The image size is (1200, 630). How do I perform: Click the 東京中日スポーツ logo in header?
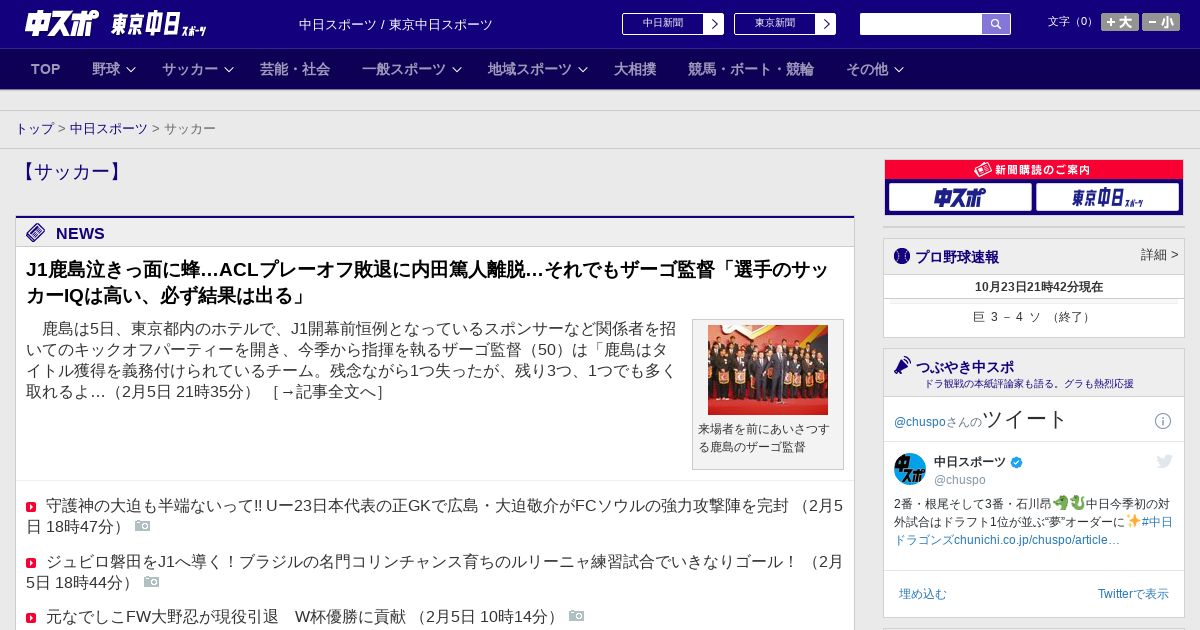click(x=158, y=24)
